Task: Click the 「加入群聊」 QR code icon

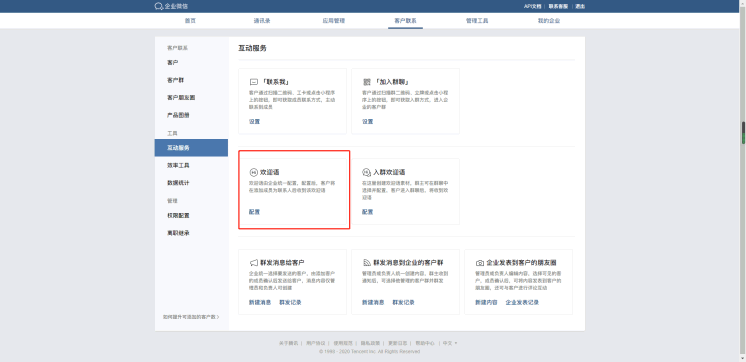Action: [367, 82]
